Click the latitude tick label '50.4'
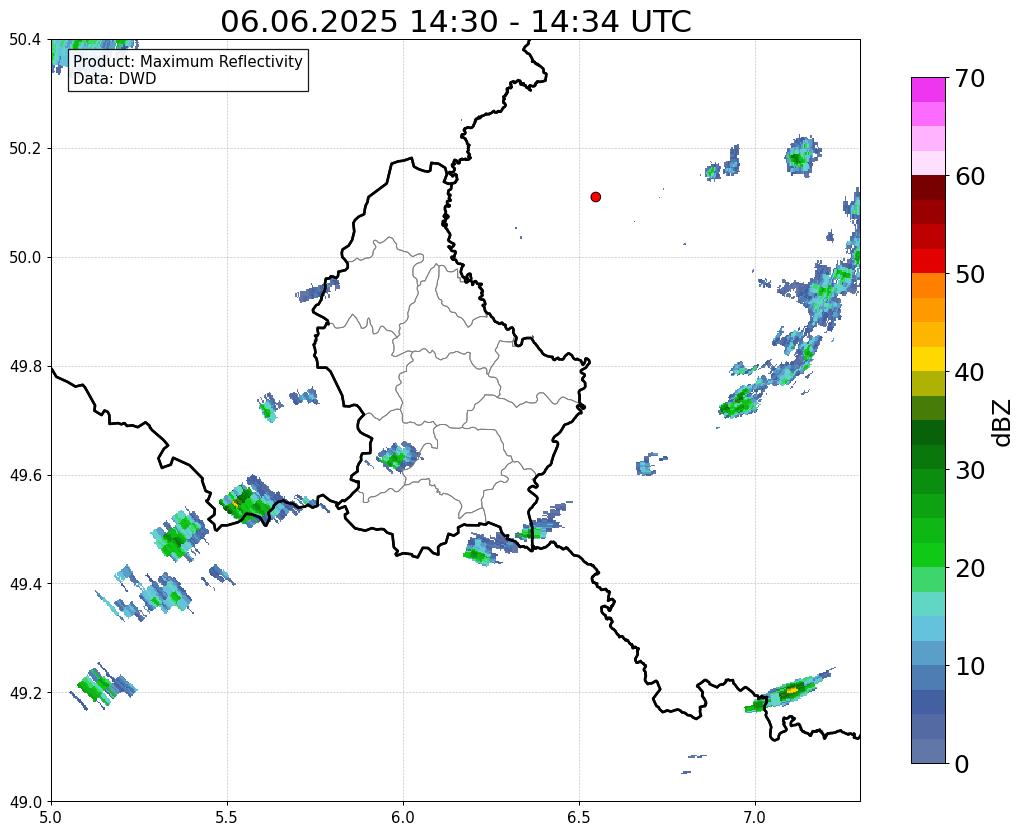The width and height of the screenshot is (1023, 834). [25, 40]
